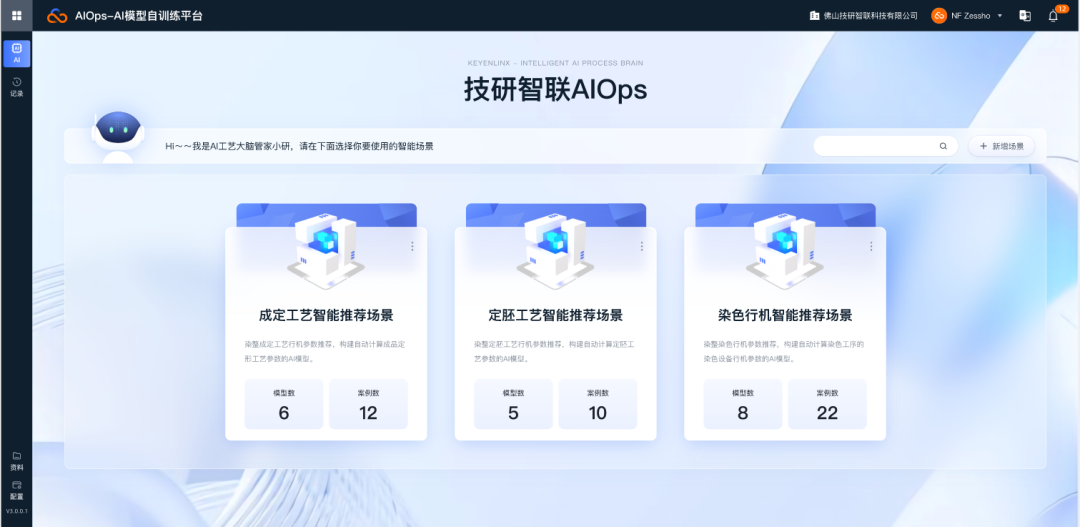Click the AIOps cloud logo
The image size is (1080, 527).
(x=57, y=16)
